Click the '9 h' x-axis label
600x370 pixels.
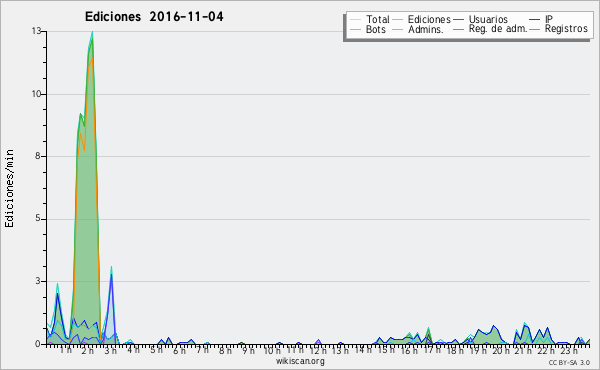[248, 350]
